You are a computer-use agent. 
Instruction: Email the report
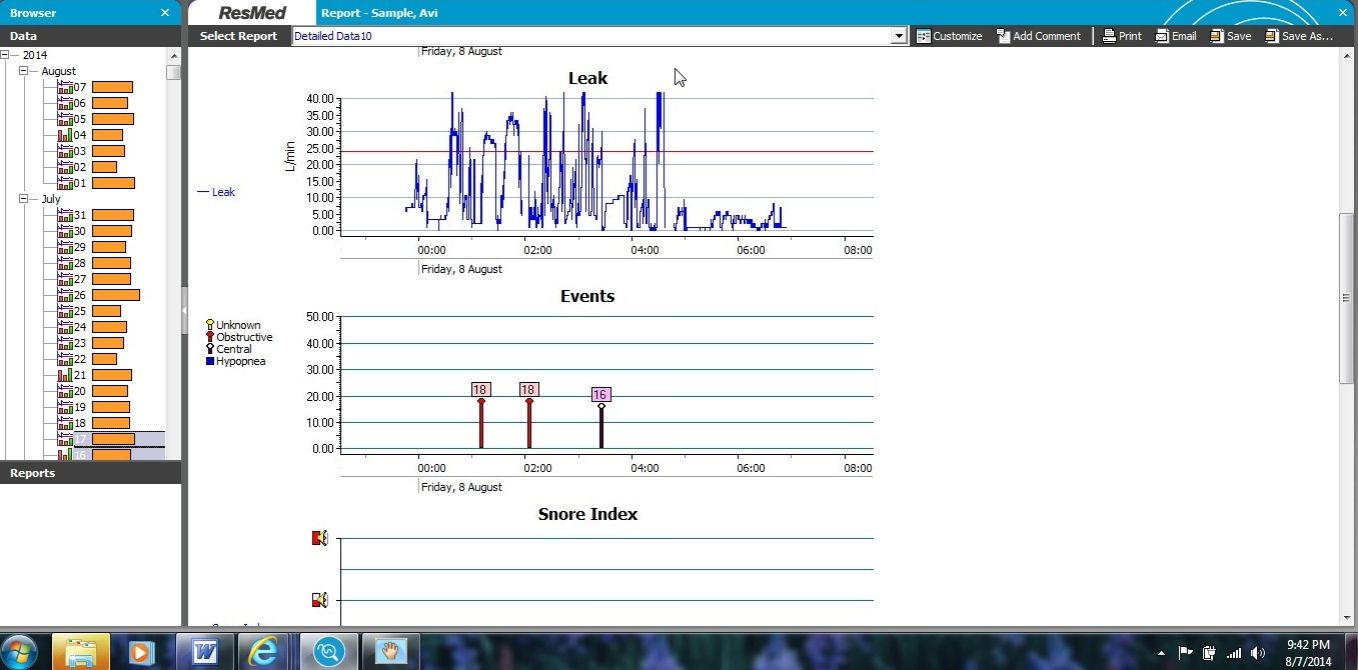pos(1162,36)
